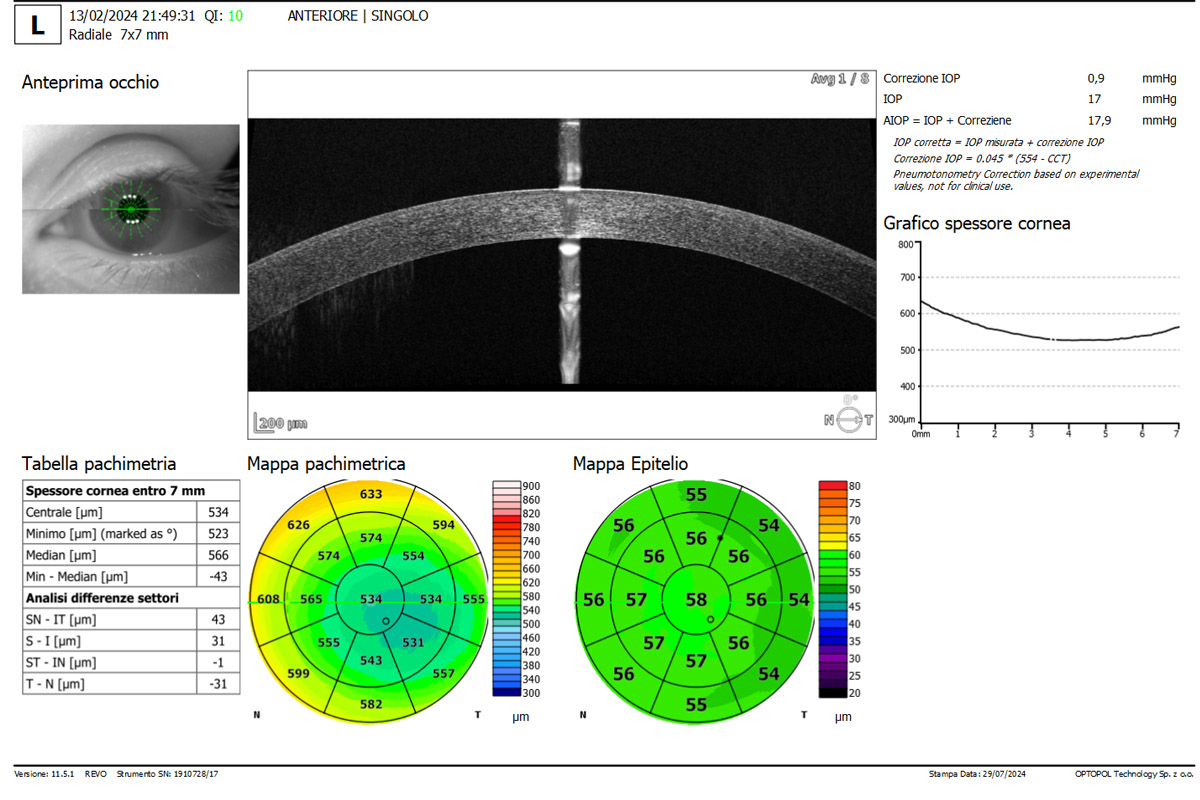Viewport: 1200px width, 800px height.
Task: Select the small circle marker on epithelium map
Action: pos(710,619)
